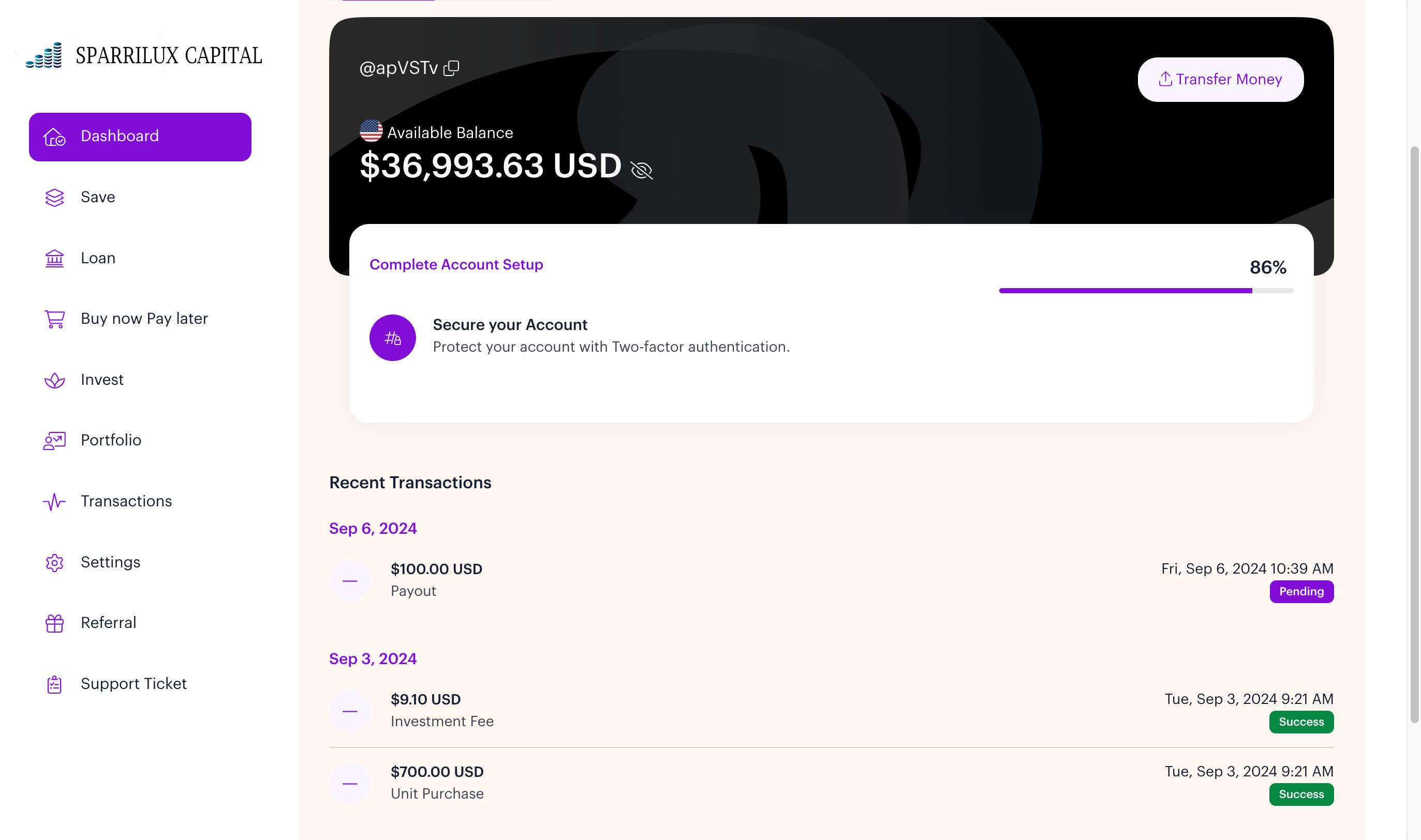Click the Invest lotus icon
Image resolution: width=1421 pixels, height=840 pixels.
point(54,380)
